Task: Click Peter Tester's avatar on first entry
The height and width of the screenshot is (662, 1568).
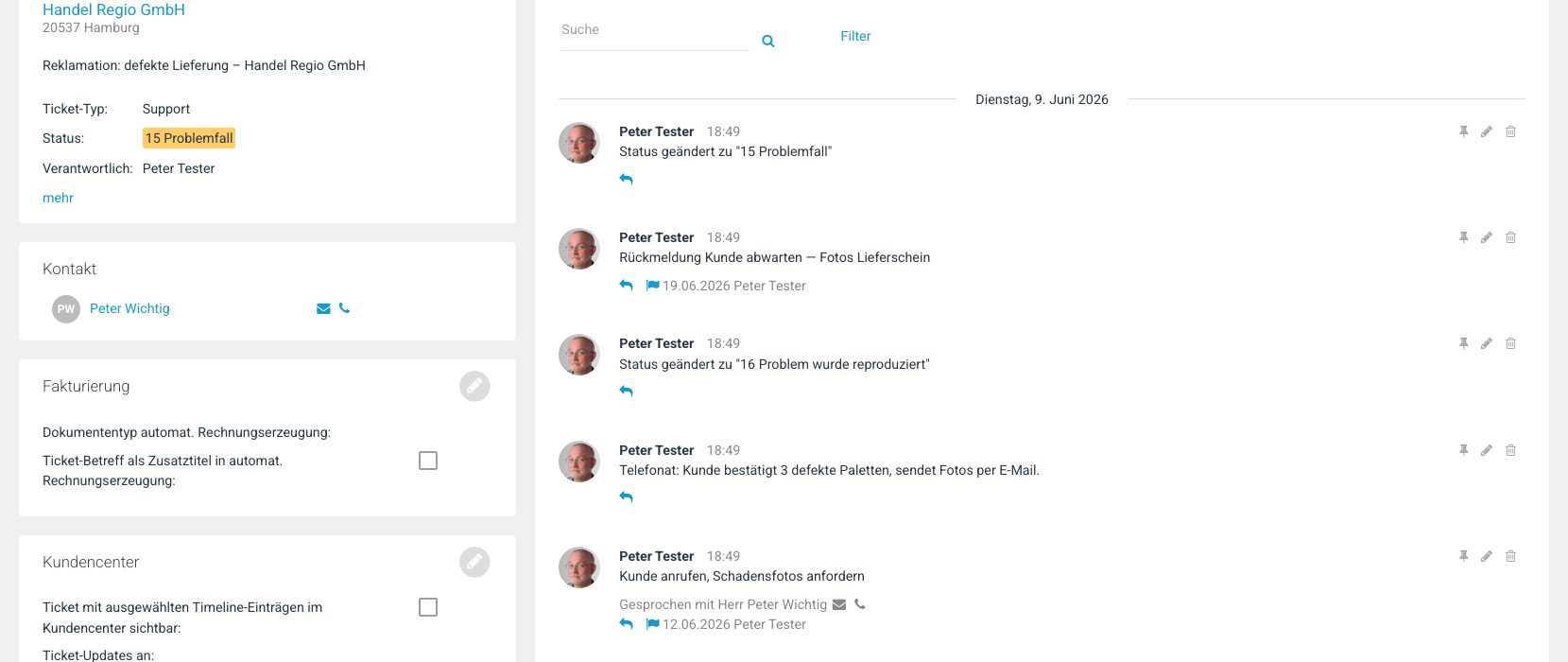Action: [x=579, y=143]
